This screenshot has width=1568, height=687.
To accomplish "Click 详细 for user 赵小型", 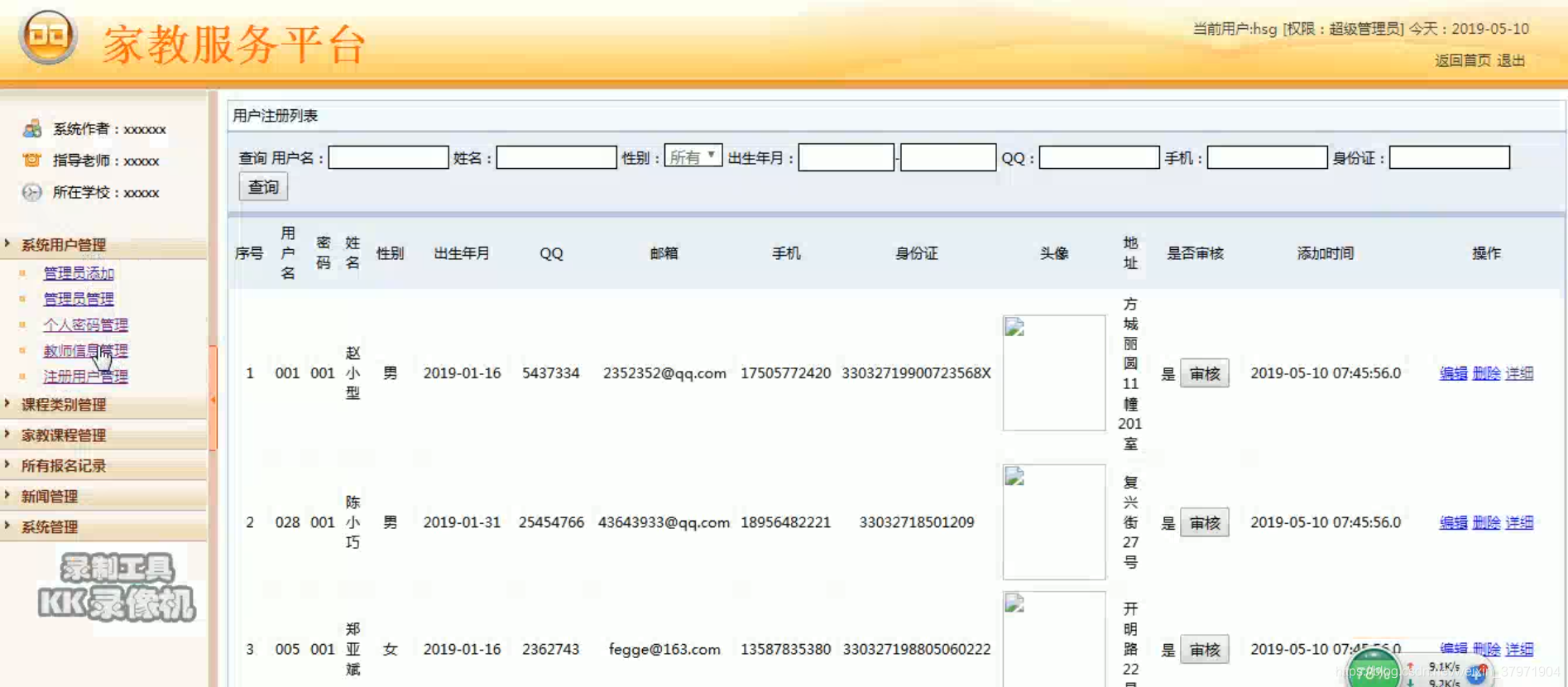I will 1519,373.
